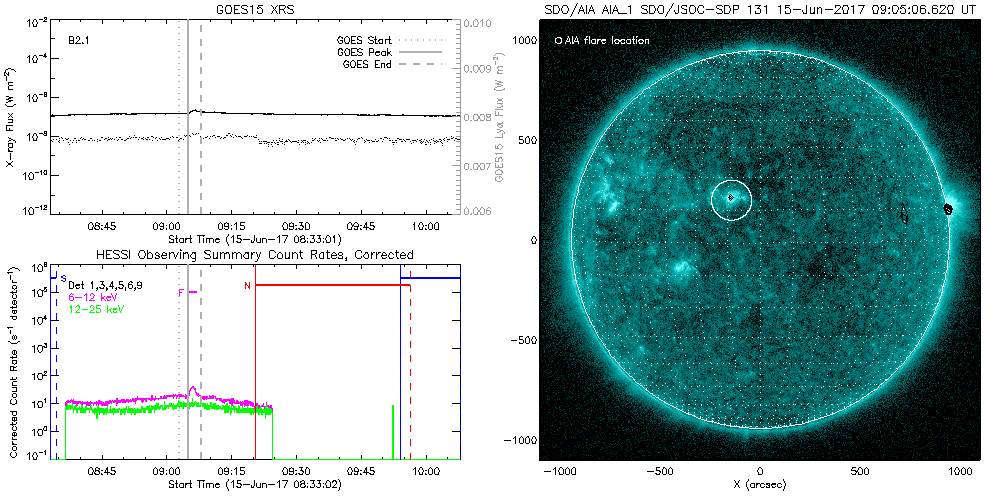1000x500 pixels.
Task: Click the SDO/AIA 131 image title
Action: pyautogui.click(x=760, y=9)
